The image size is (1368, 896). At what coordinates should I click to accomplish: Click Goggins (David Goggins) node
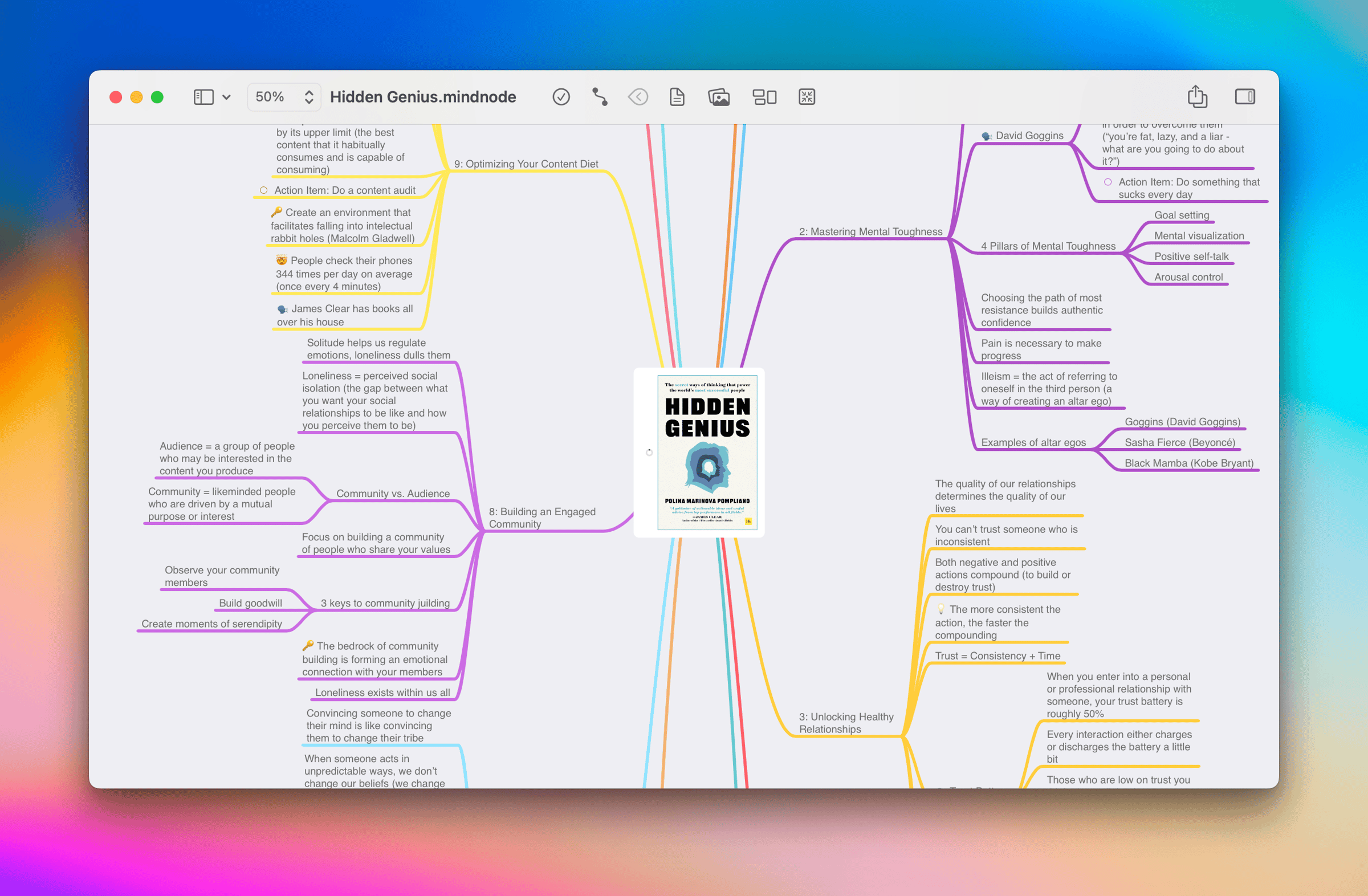pos(1182,422)
